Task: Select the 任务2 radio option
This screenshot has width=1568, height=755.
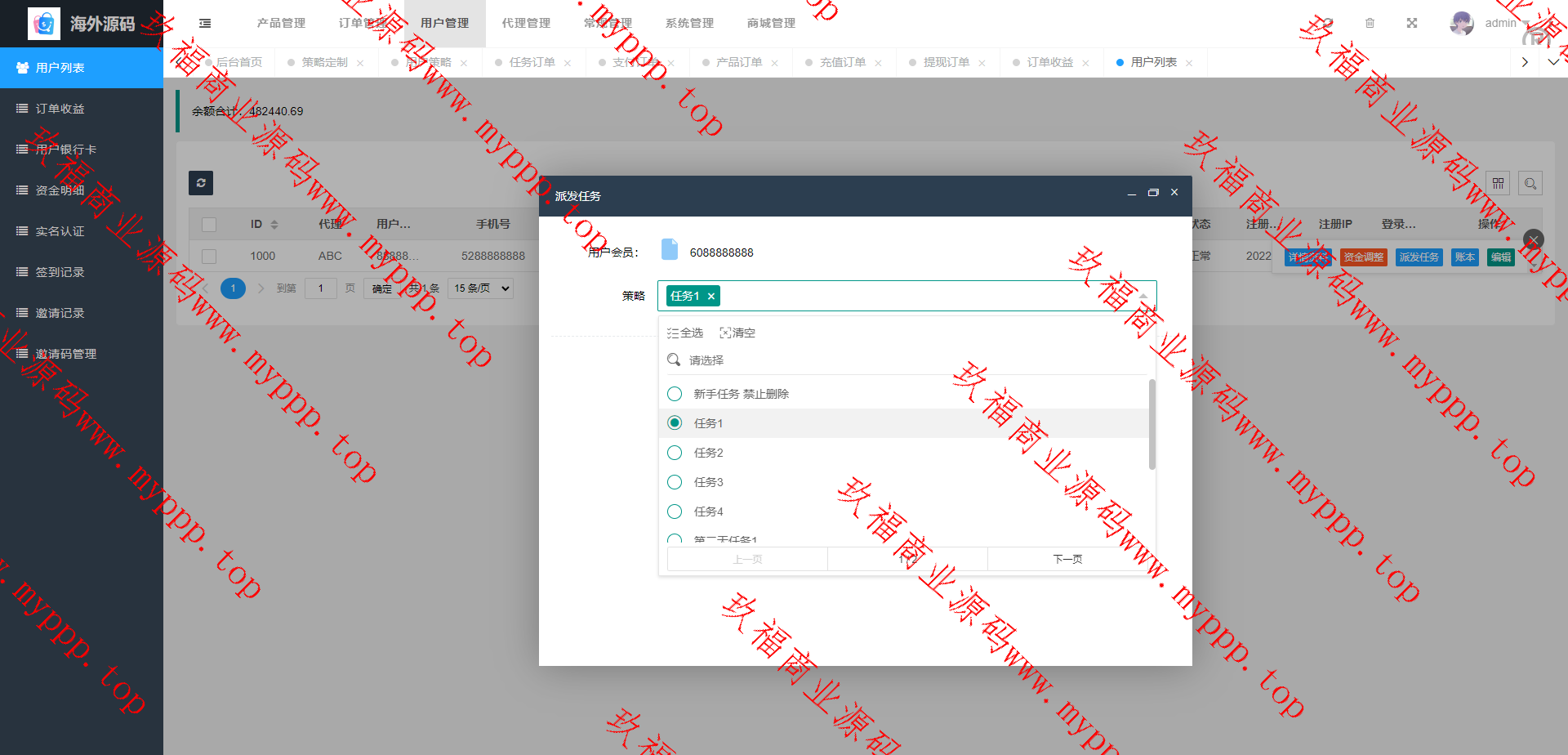Action: (675, 453)
